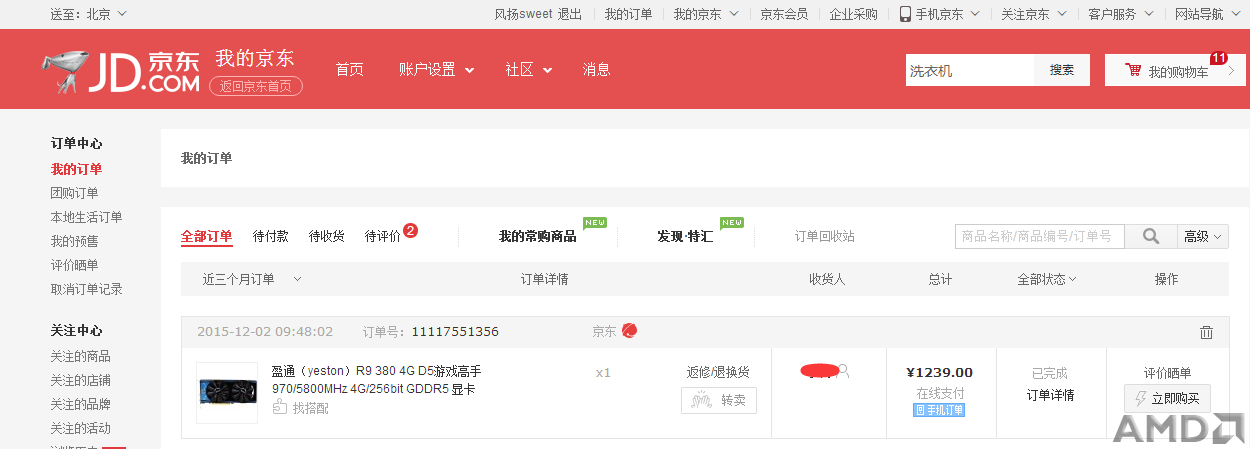Click the recipient person icon
The width and height of the screenshot is (1250, 449).
[x=844, y=371]
